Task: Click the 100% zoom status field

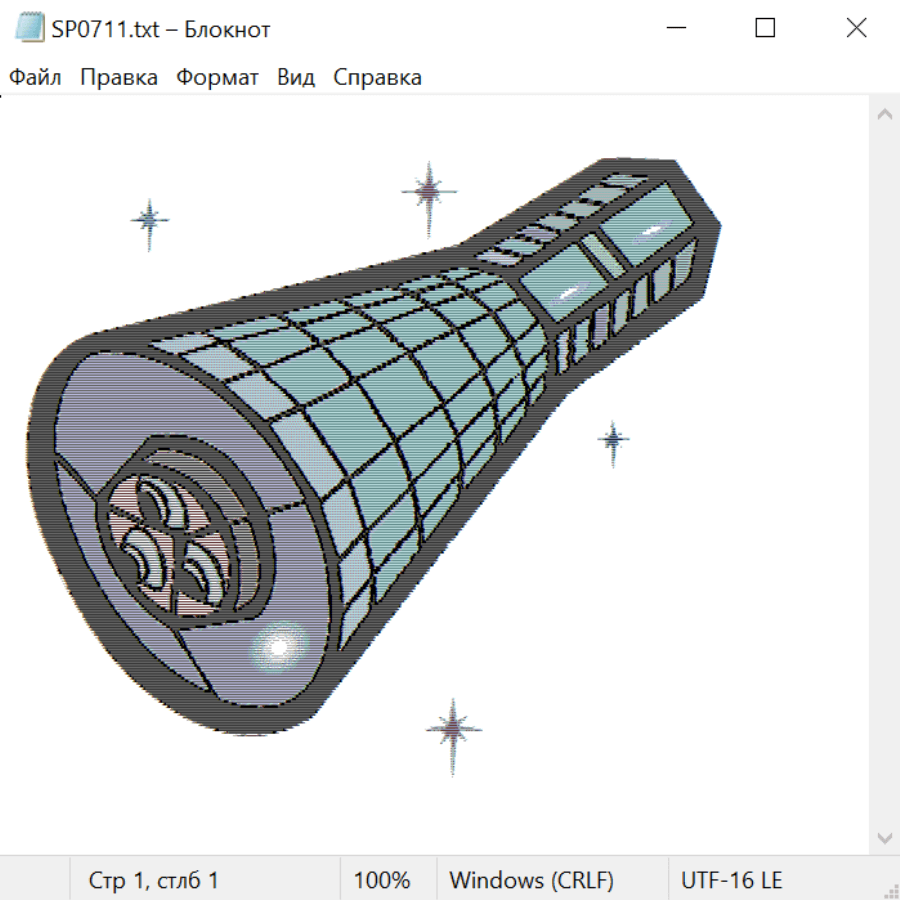Action: point(382,880)
